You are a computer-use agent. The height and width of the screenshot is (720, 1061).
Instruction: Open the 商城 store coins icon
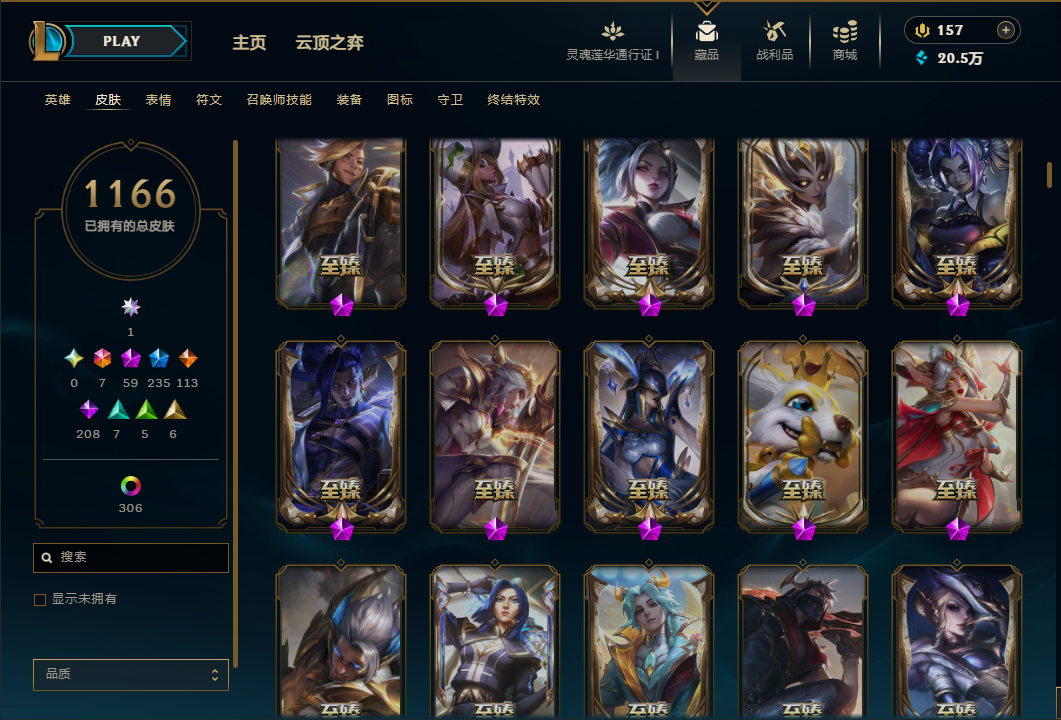(844, 31)
